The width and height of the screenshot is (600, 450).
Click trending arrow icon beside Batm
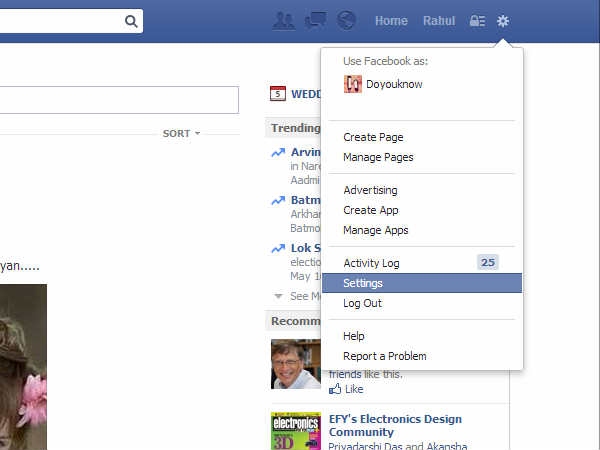tap(278, 200)
